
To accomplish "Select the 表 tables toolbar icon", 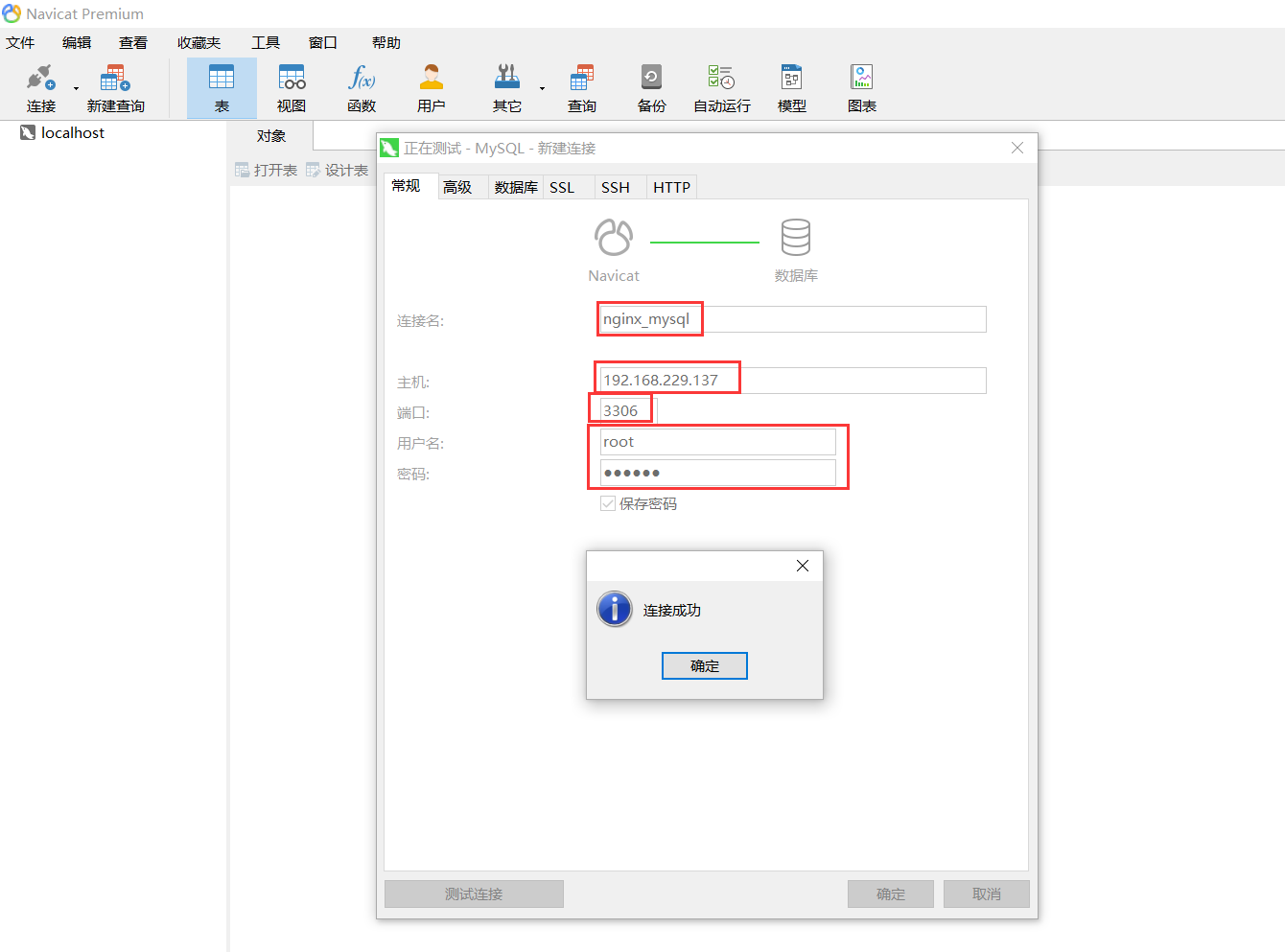I will 222,87.
